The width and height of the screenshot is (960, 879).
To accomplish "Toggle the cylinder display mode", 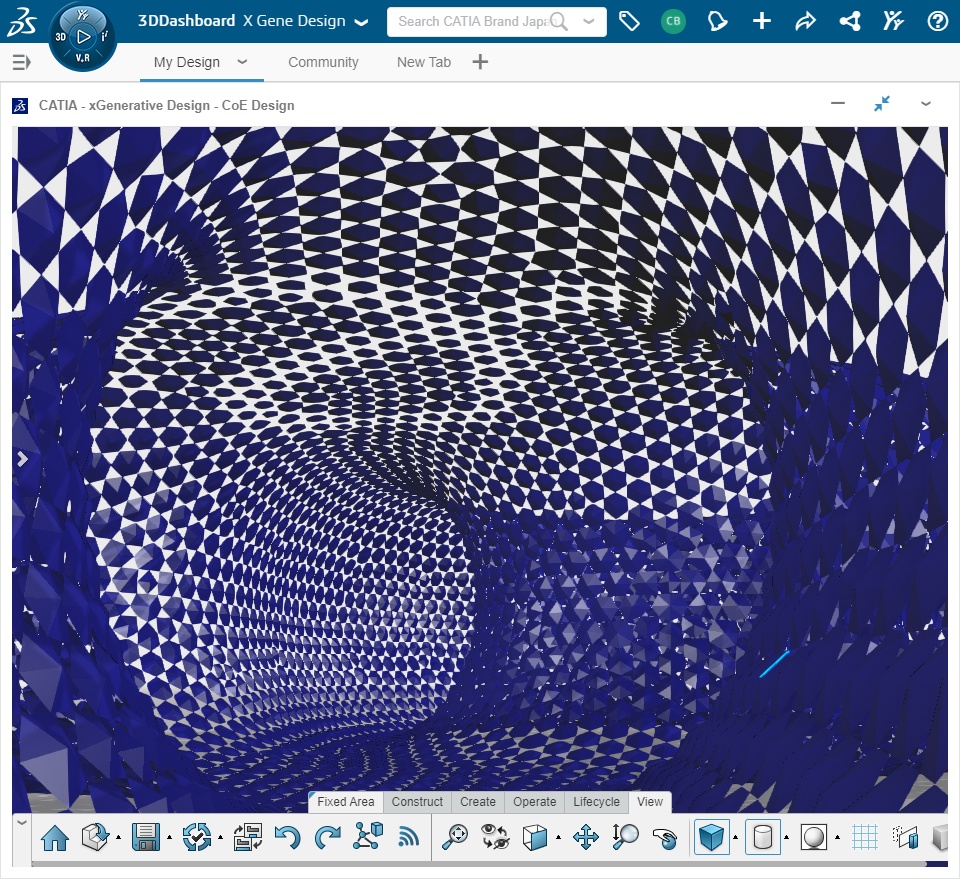I will (x=763, y=837).
